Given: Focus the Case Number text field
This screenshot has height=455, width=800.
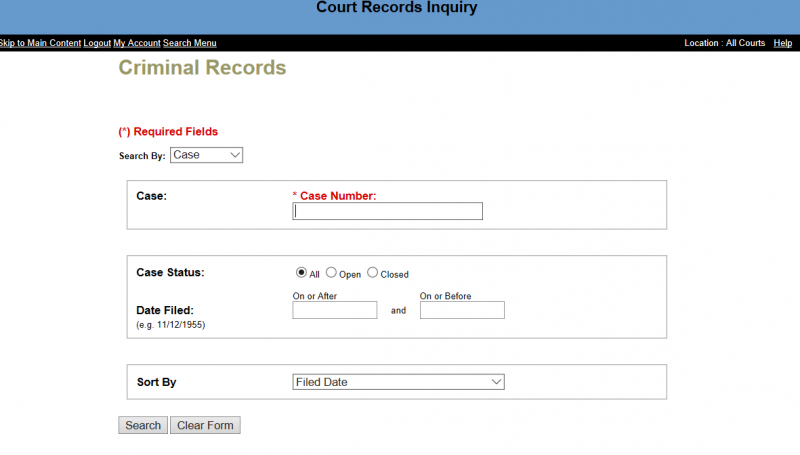Looking at the screenshot, I should coord(387,211).
